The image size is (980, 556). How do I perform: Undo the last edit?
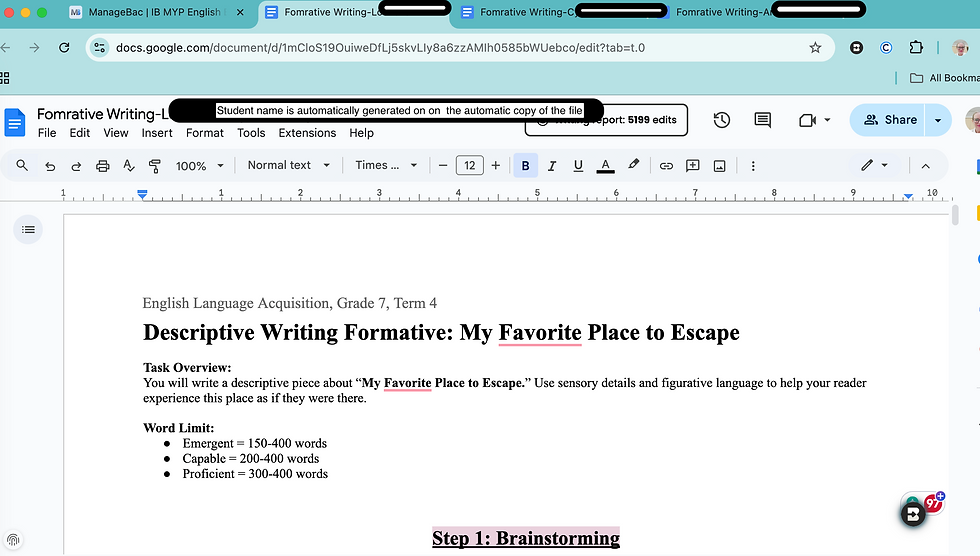pos(50,166)
